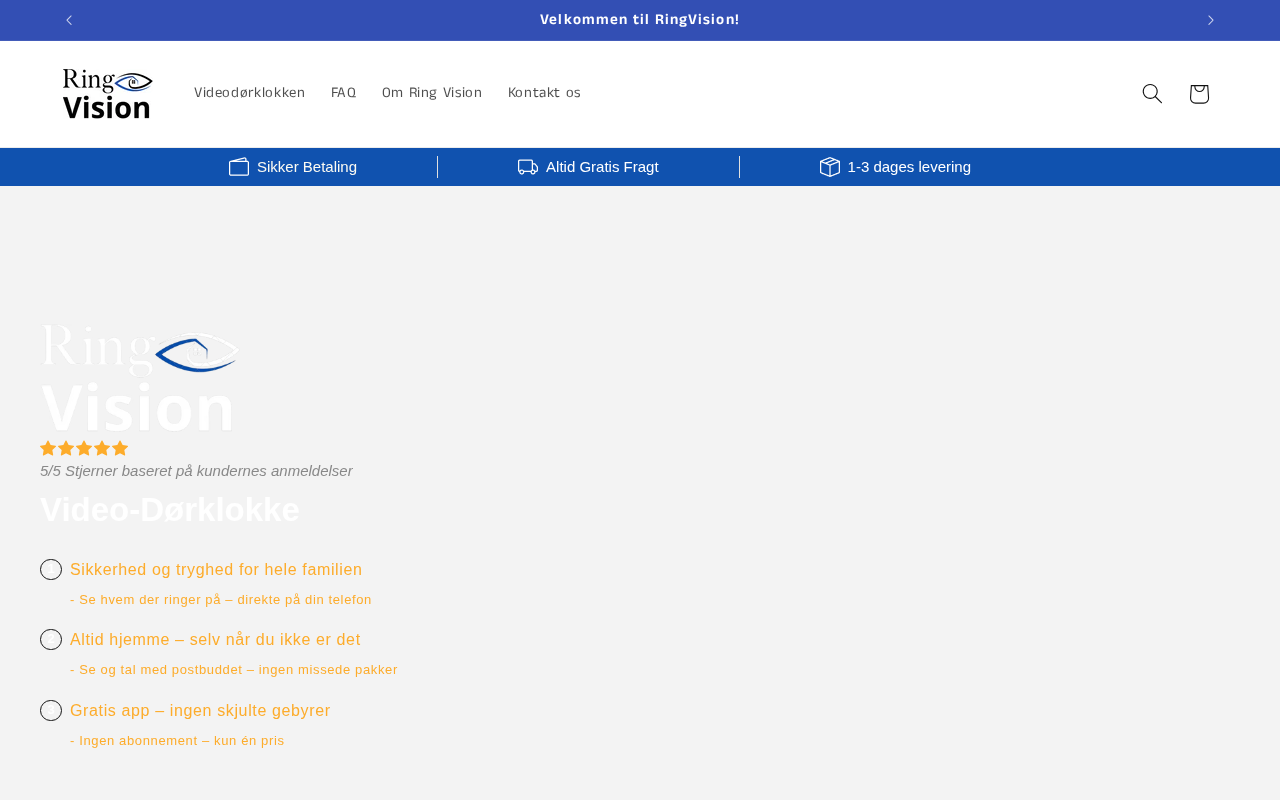This screenshot has height=800, width=1280.
Task: Open the Videodørklokken menu item
Action: [x=250, y=93]
